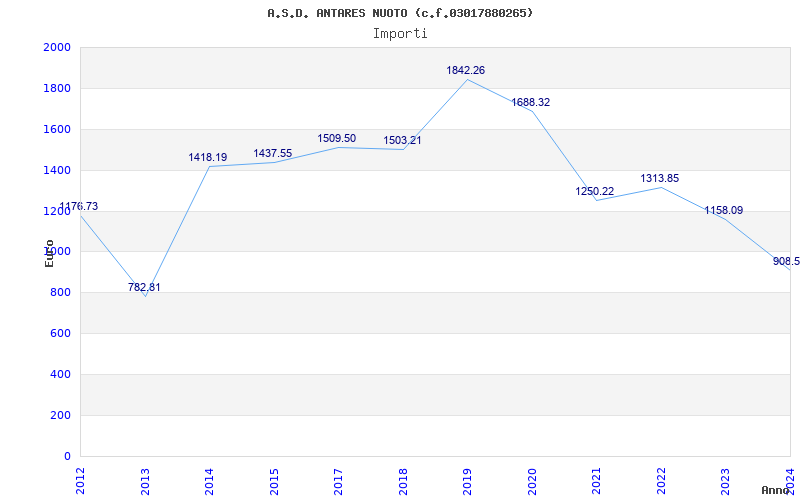800x500 pixels.
Task: Click the x-axis year label 2021
Action: (x=596, y=481)
